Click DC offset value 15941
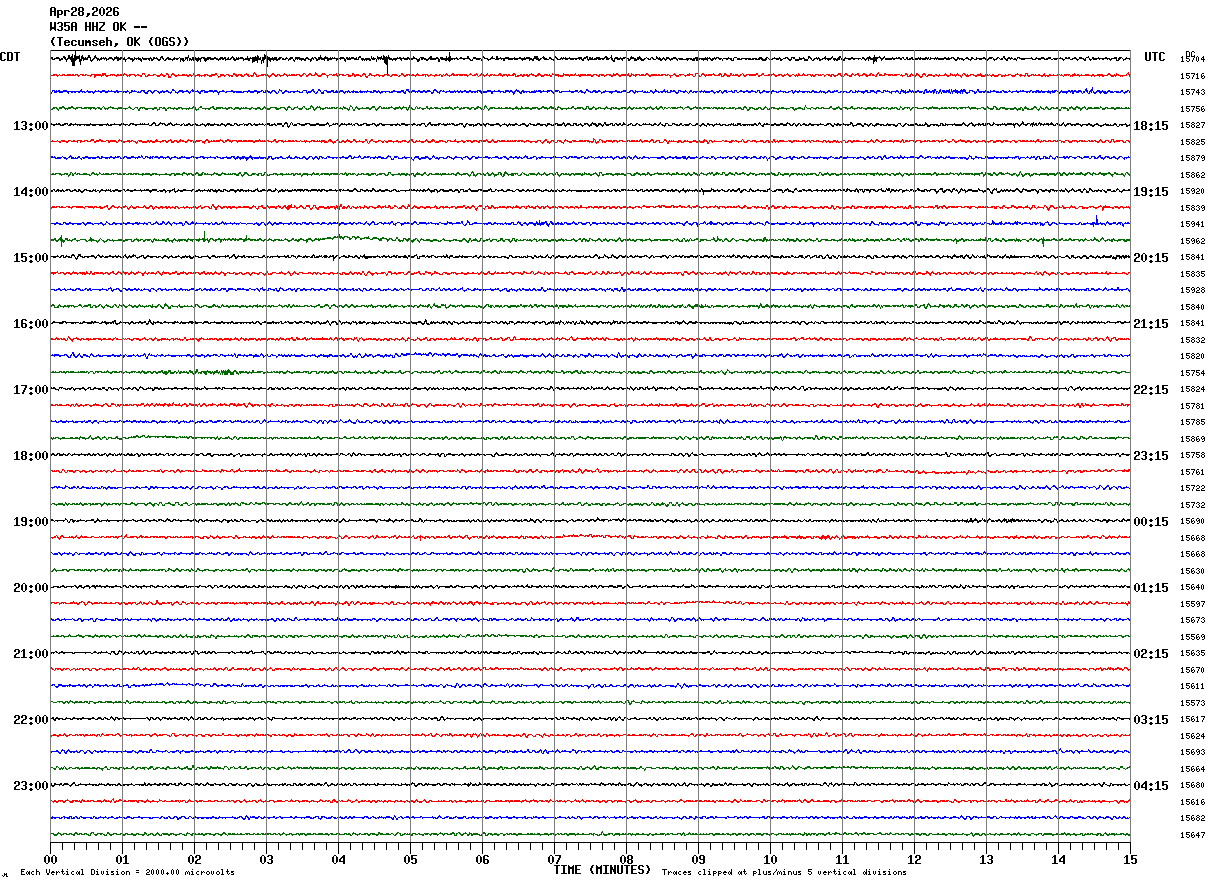 click(x=1192, y=225)
